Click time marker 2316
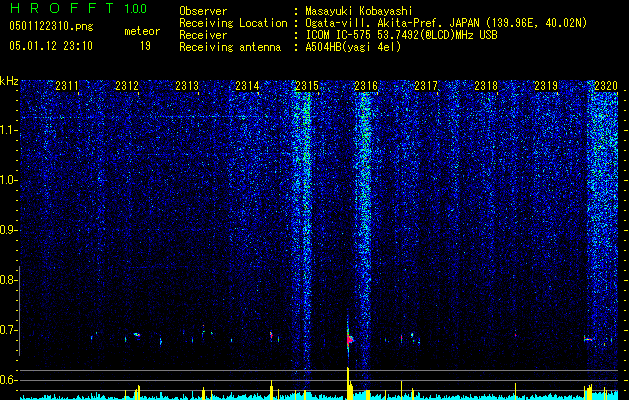Screen dimensions: 629x400 366,86
